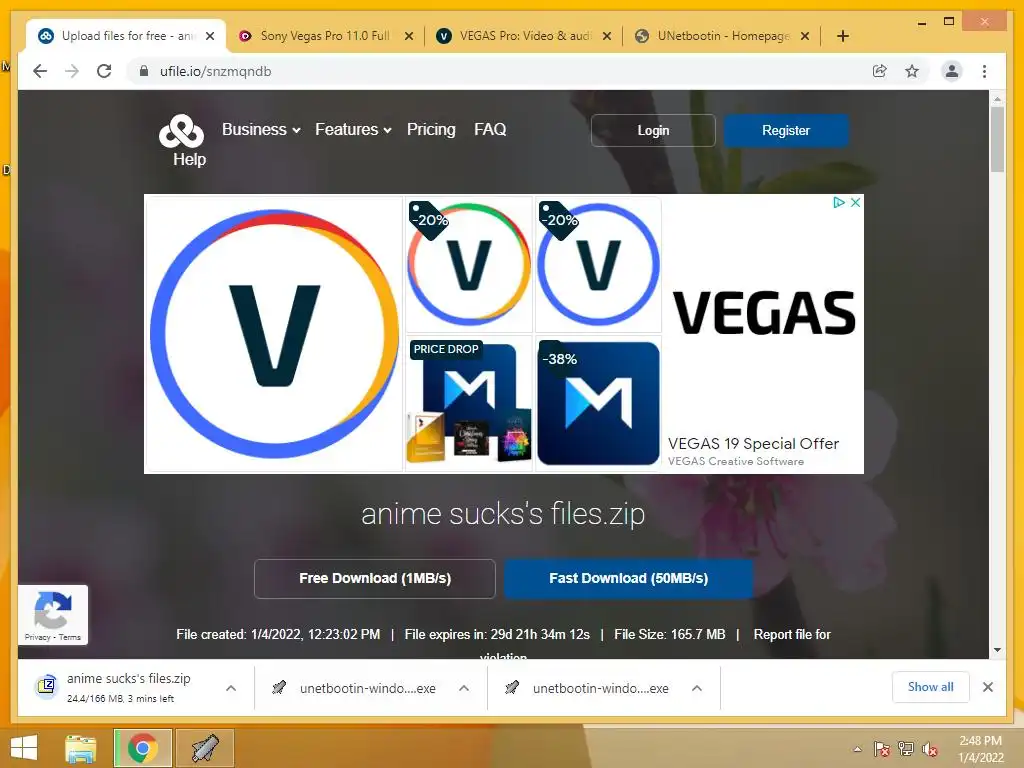Switch to UNetbootin - Homepage tab
This screenshot has width=1024, height=768.
pyautogui.click(x=723, y=36)
